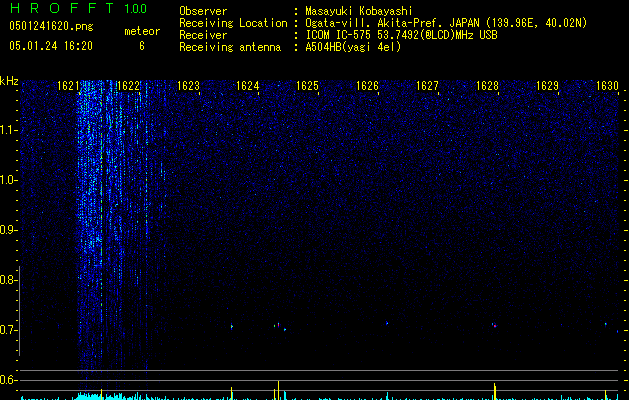Click the 1622 time axis label
This screenshot has width=629, height=400.
point(128,86)
